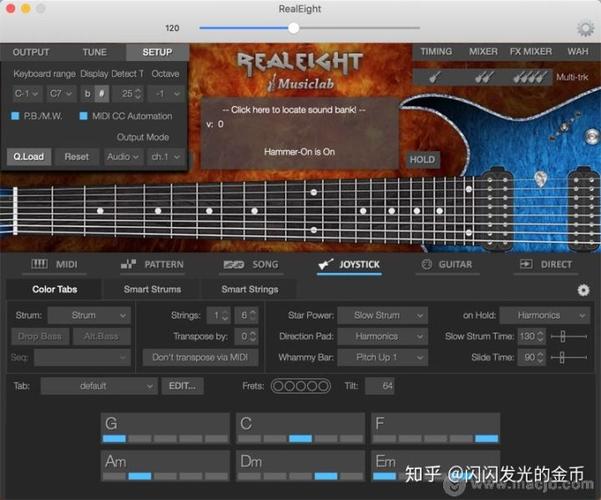601x500 pixels.
Task: Open Star Power Slow Strum dropdown
Action: click(383, 315)
